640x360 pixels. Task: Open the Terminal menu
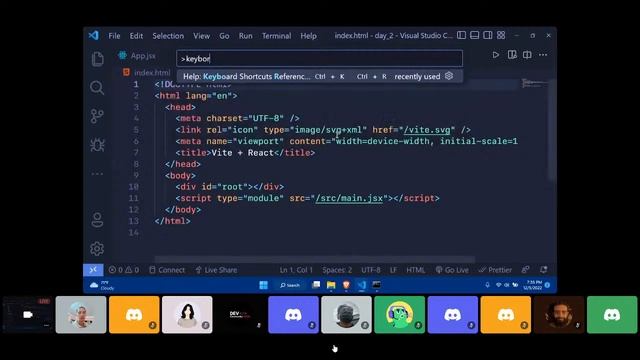(276, 36)
